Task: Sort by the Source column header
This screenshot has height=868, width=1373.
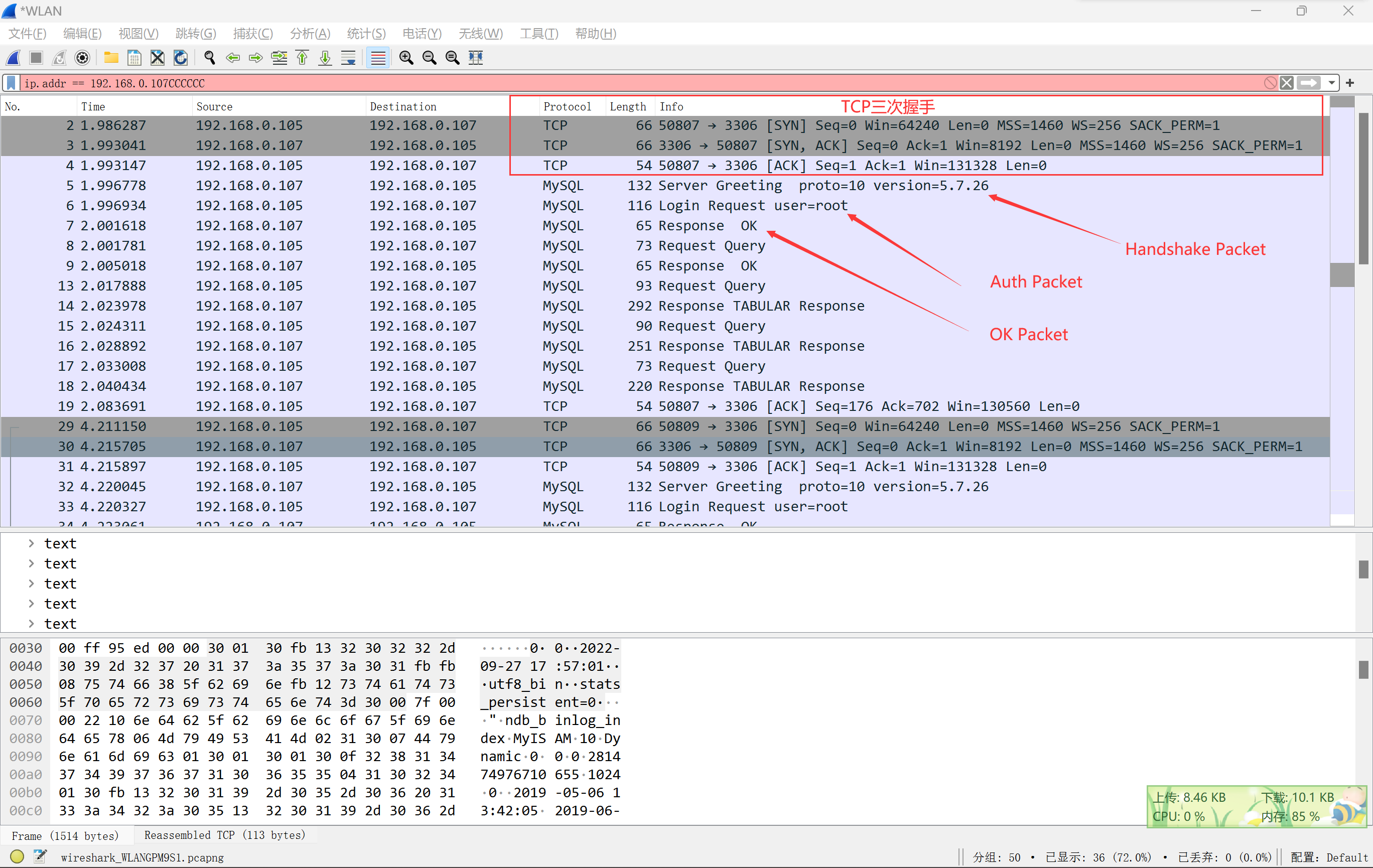Action: [279, 106]
